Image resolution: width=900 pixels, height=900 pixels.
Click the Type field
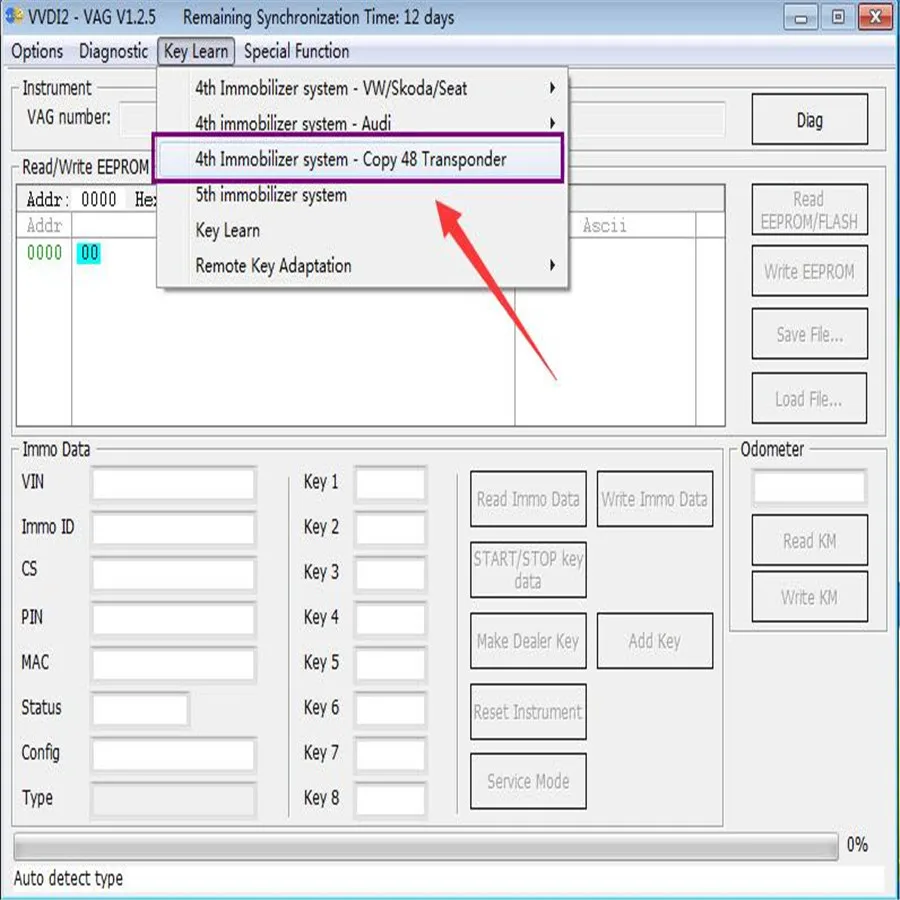click(173, 800)
